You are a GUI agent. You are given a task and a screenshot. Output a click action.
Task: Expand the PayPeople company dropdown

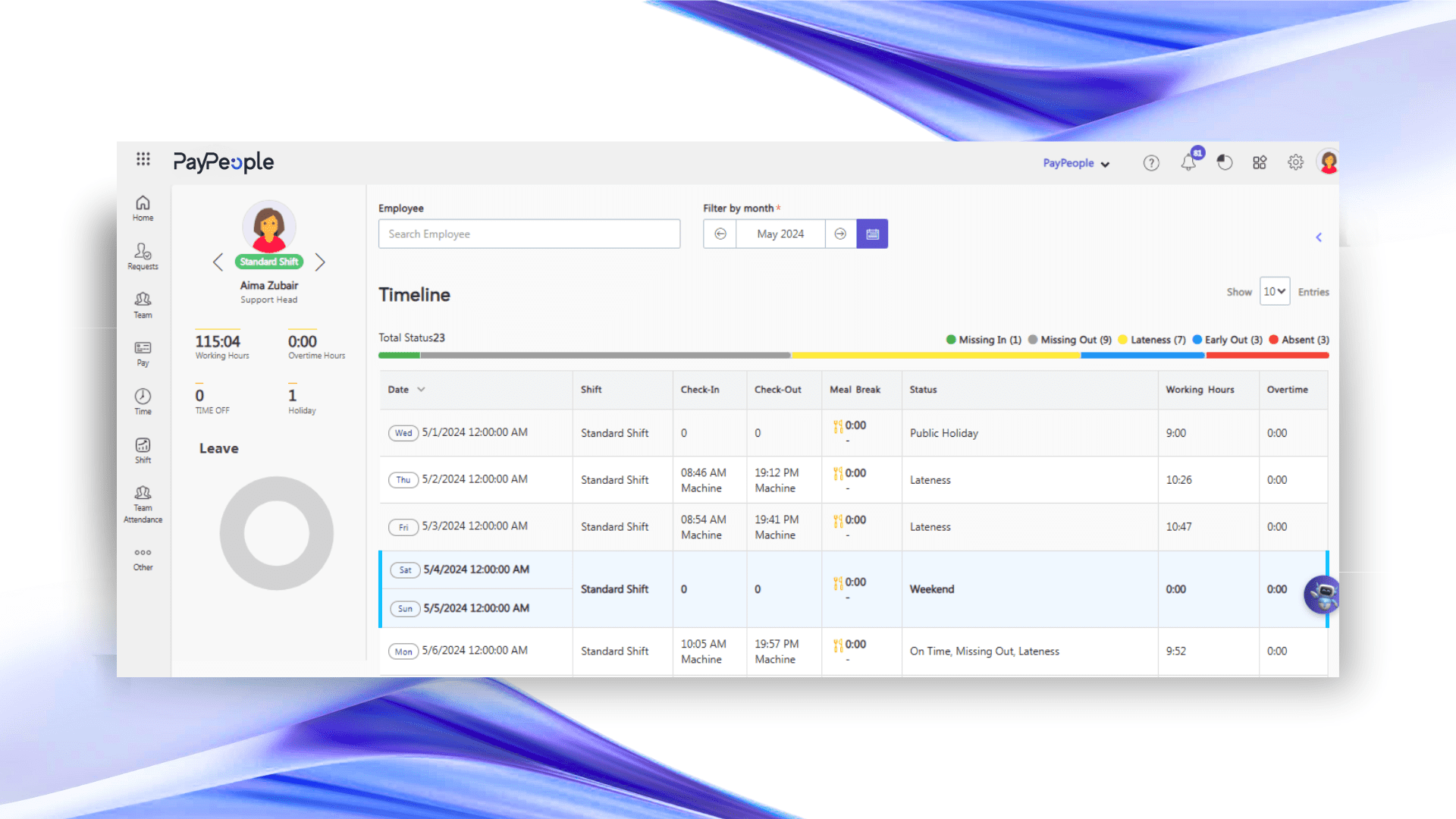click(1075, 163)
